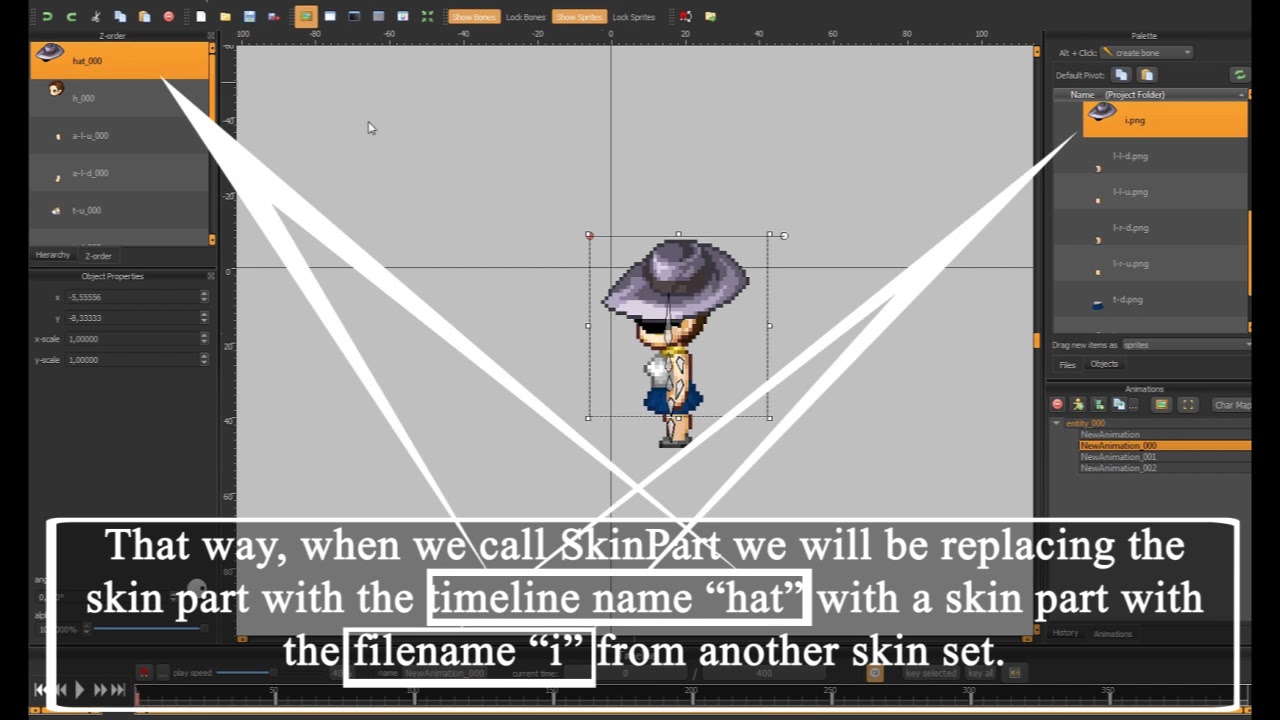1280x720 pixels.
Task: Switch to the Z-order tab
Action: [98, 256]
